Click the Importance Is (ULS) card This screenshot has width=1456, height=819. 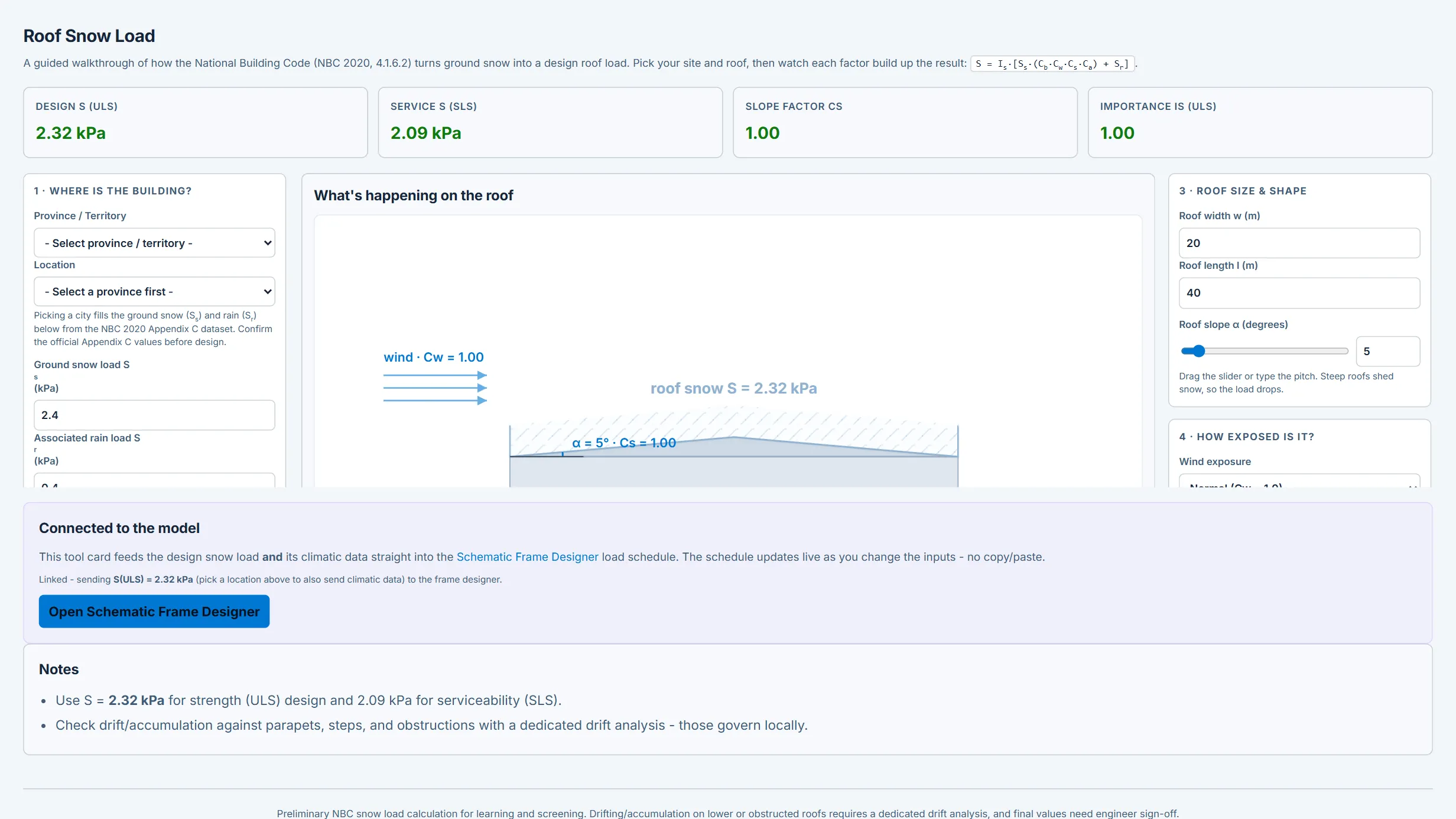pyautogui.click(x=1260, y=123)
